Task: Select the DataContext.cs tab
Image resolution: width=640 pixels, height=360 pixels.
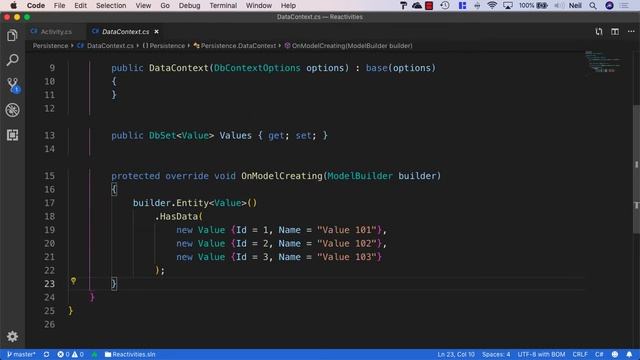Action: point(125,31)
